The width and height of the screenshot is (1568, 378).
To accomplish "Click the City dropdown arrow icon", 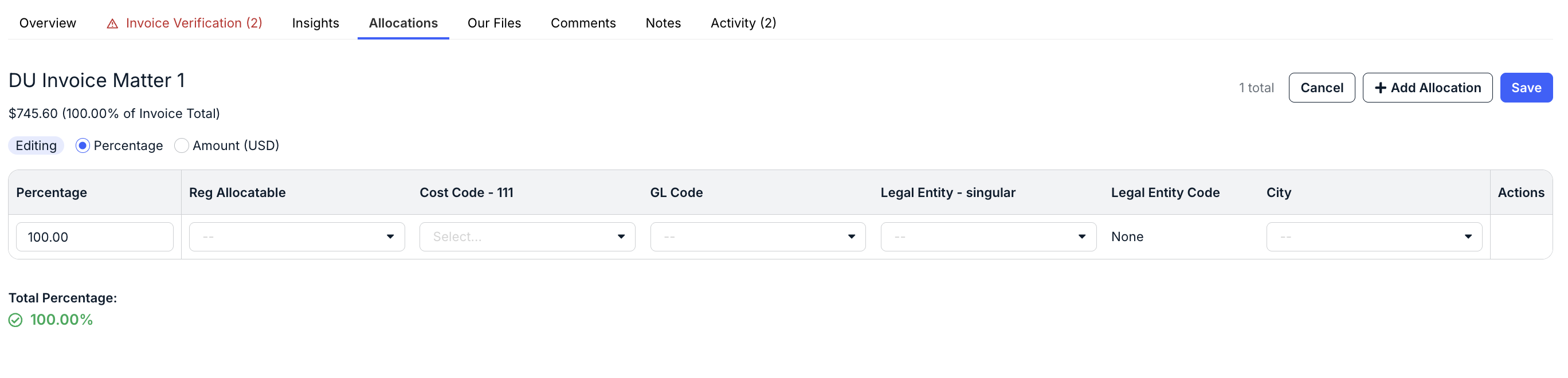I will 1468,237.
